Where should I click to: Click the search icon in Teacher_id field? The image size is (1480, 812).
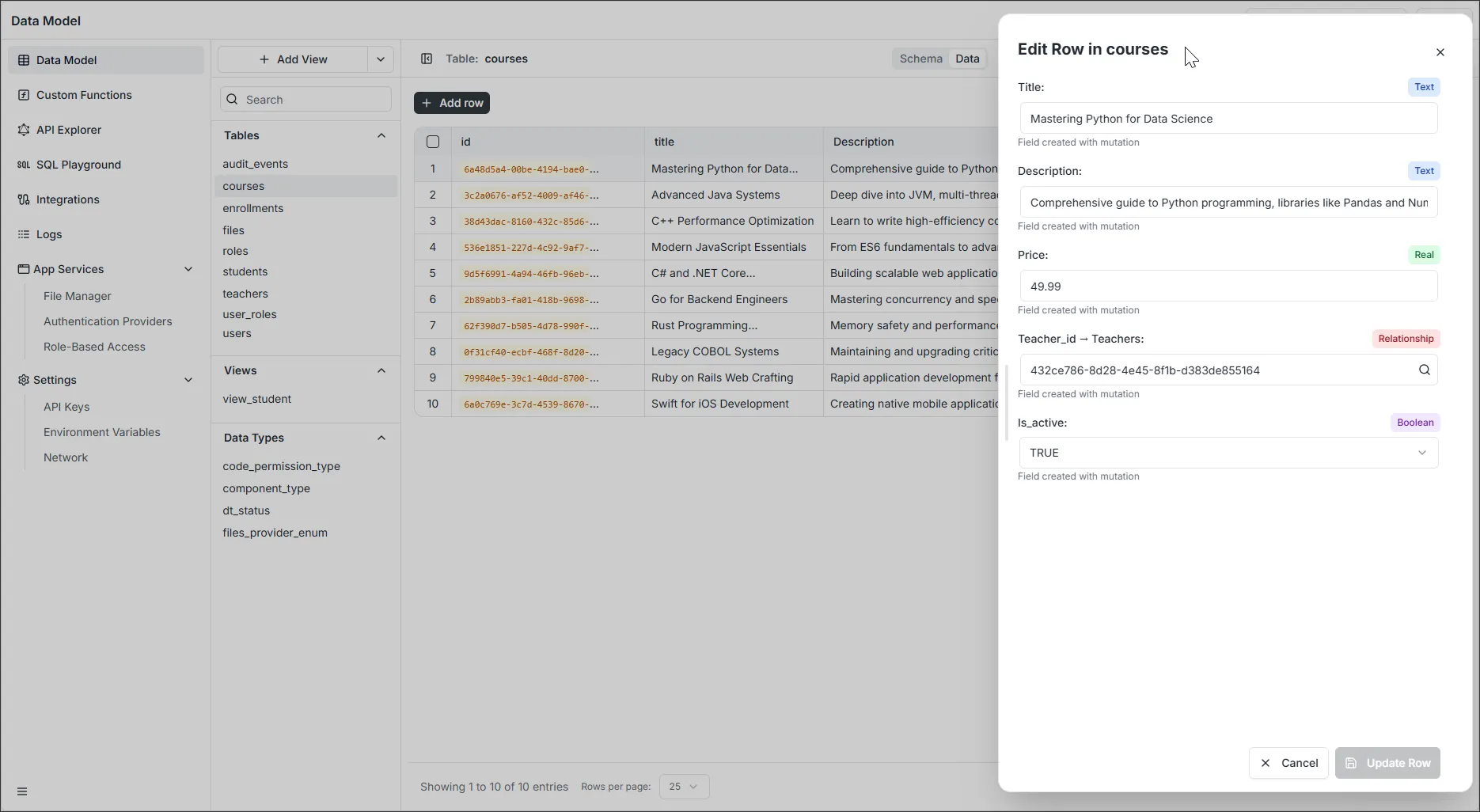(1424, 370)
